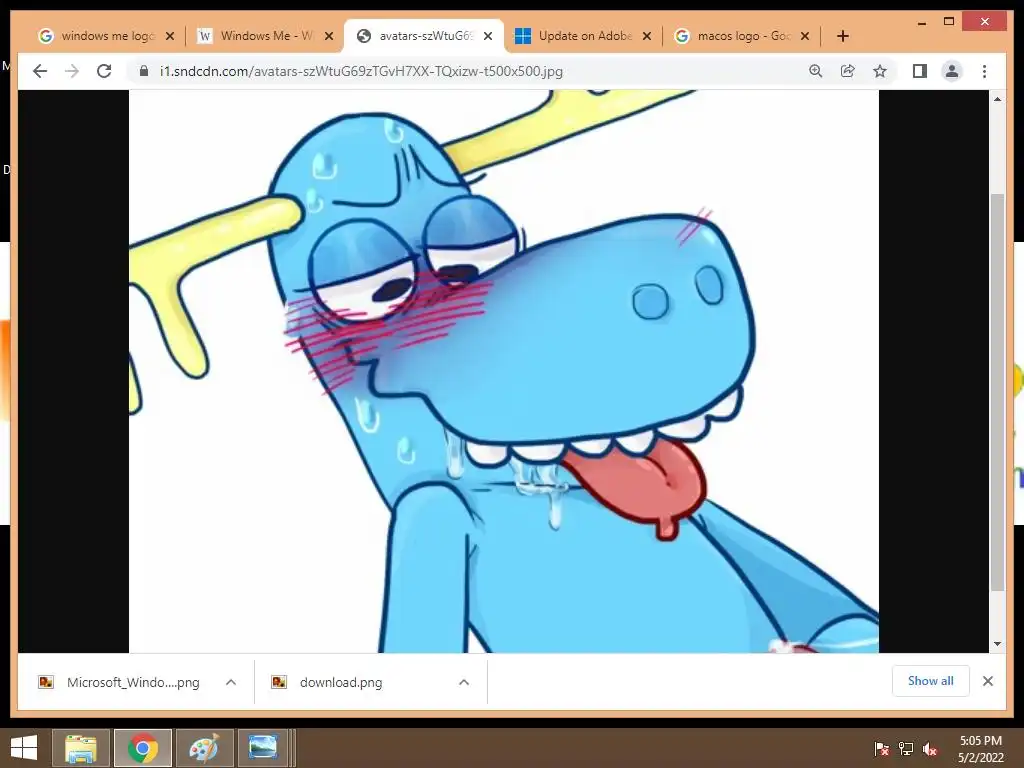Image resolution: width=1024 pixels, height=768 pixels.
Task: Click the page scrollbar up arrow
Action: tap(997, 99)
